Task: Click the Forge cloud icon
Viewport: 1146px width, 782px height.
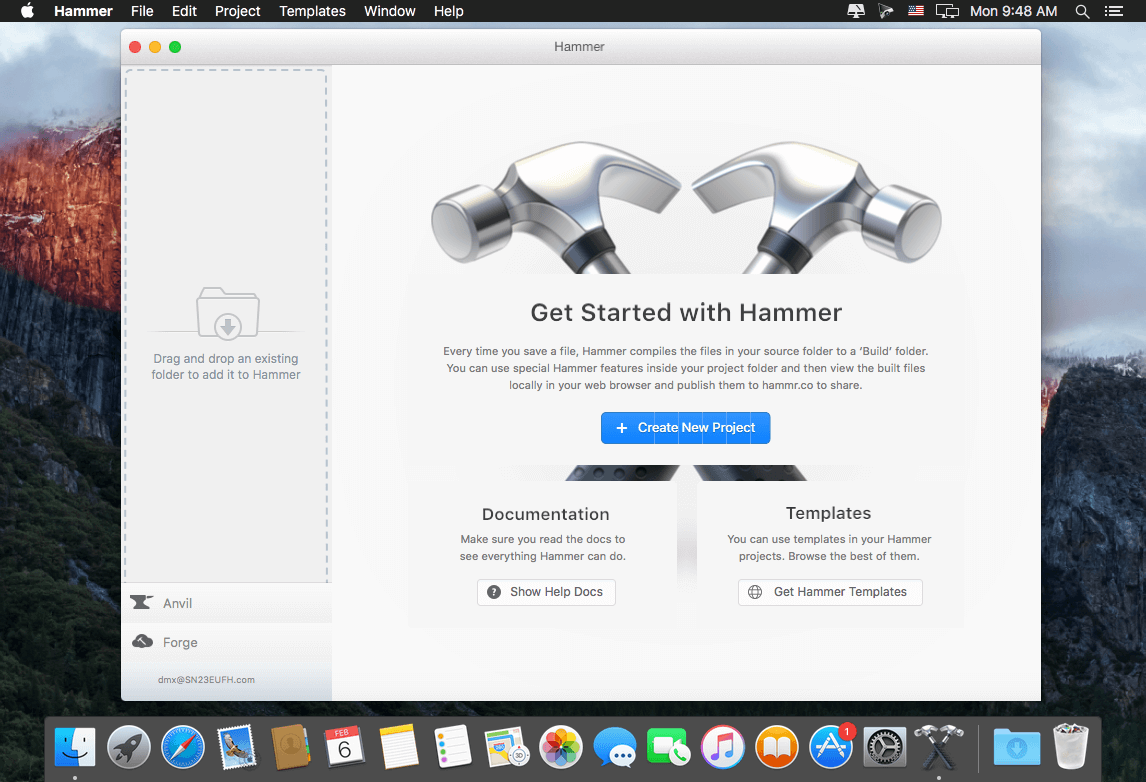Action: 143,642
